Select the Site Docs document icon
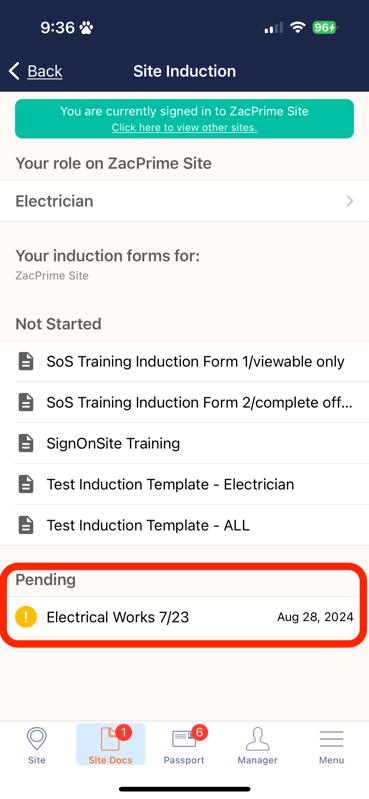Viewport: 369px width, 799px height. [110, 739]
